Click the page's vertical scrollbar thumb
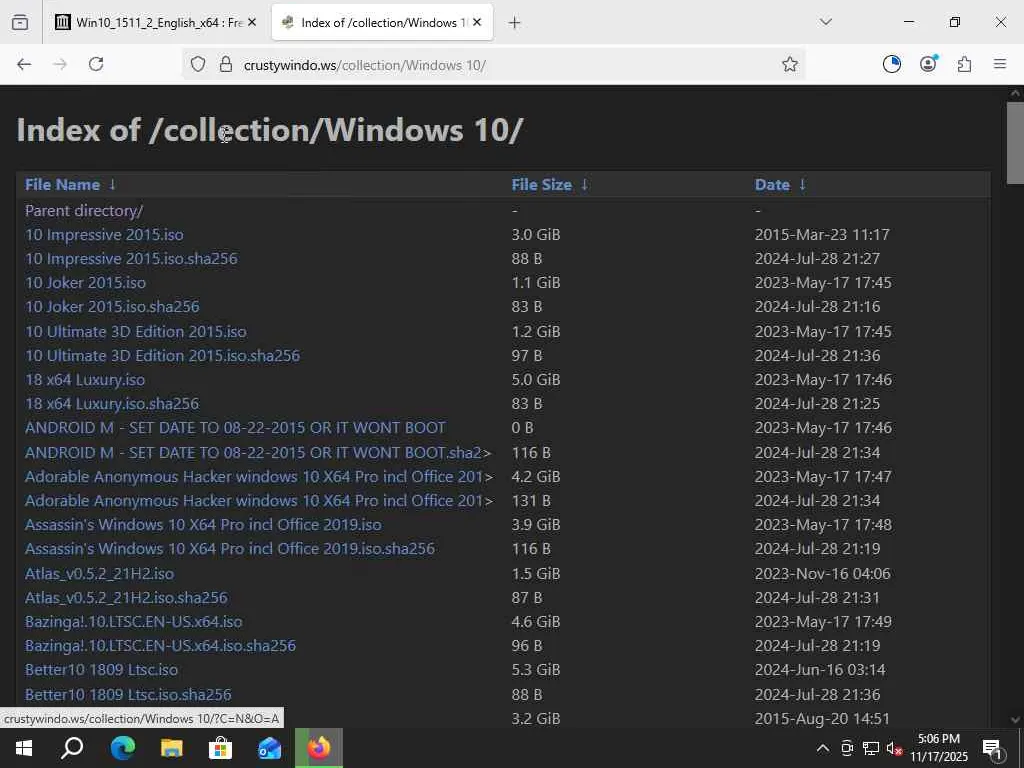This screenshot has width=1024, height=768. coord(1015,142)
